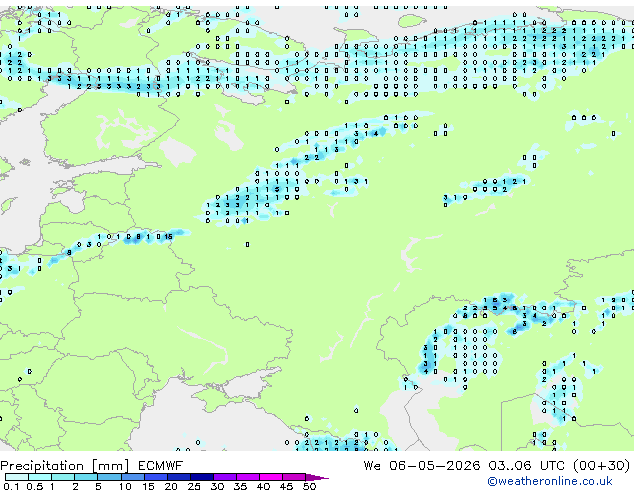Click the legend scale label '0.1'
The height and width of the screenshot is (490, 634).
(x=11, y=486)
